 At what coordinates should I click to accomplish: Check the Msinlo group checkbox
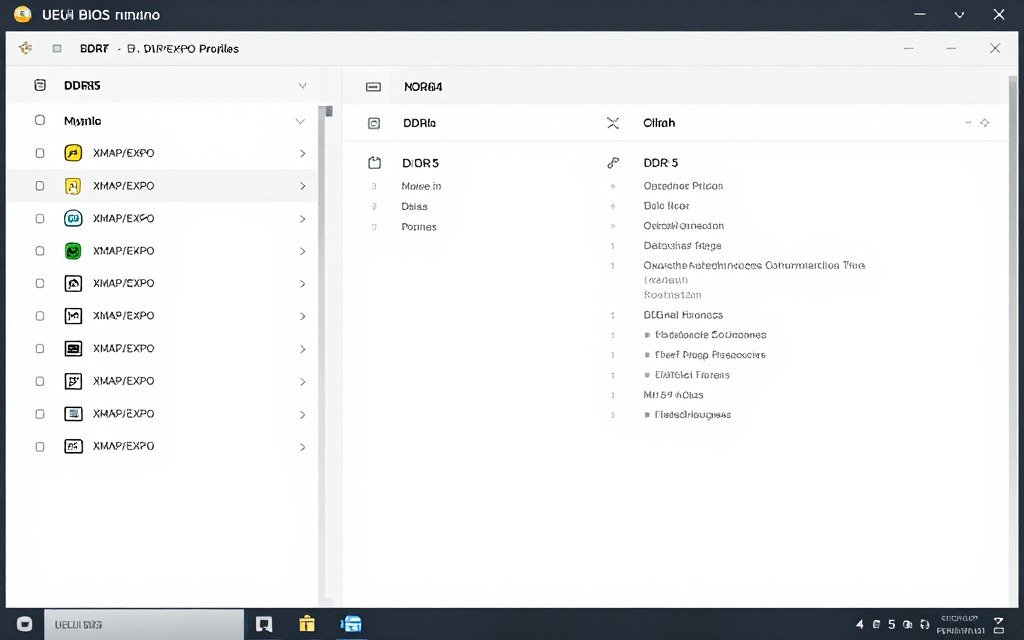[x=40, y=120]
